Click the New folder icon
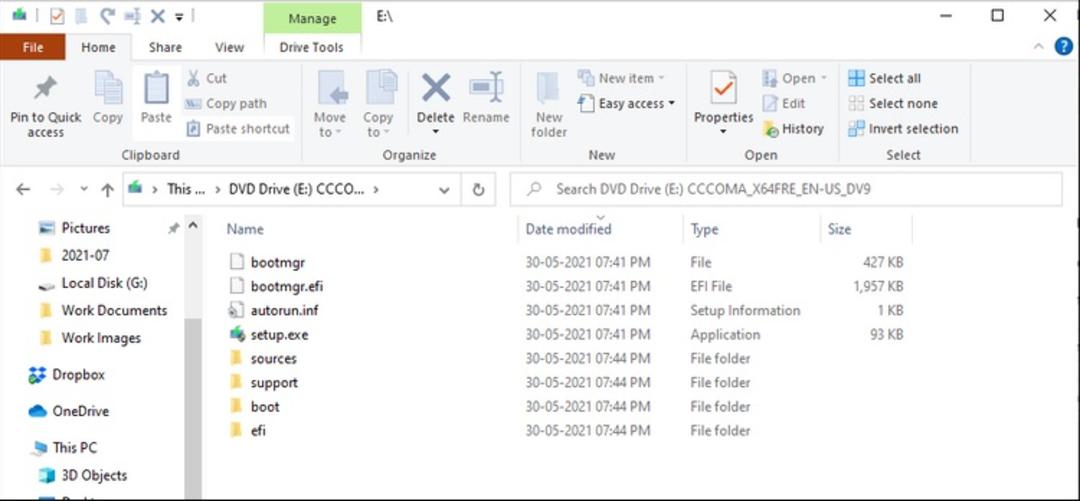The width and height of the screenshot is (1080, 501). (x=548, y=88)
